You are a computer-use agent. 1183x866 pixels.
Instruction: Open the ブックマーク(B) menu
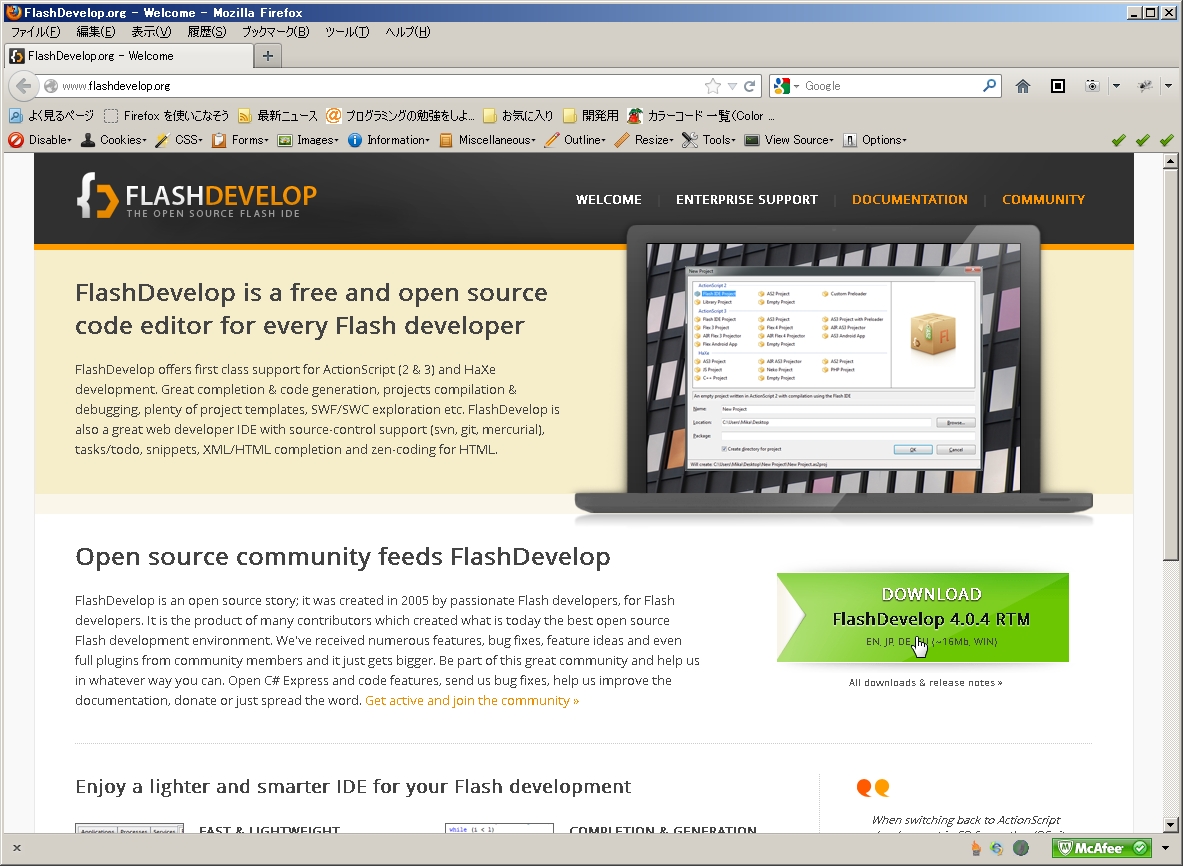click(x=275, y=32)
